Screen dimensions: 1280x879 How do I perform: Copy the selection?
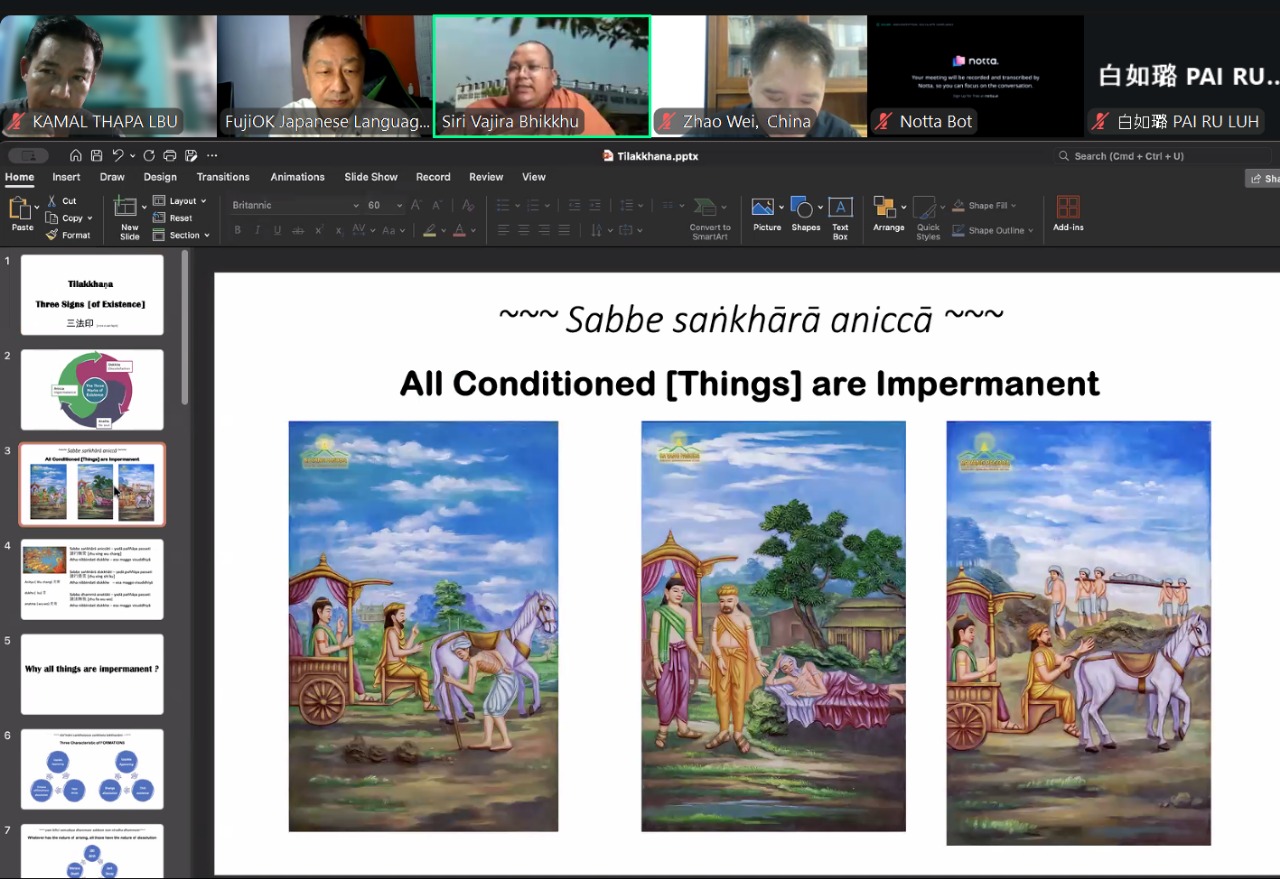tap(63, 218)
